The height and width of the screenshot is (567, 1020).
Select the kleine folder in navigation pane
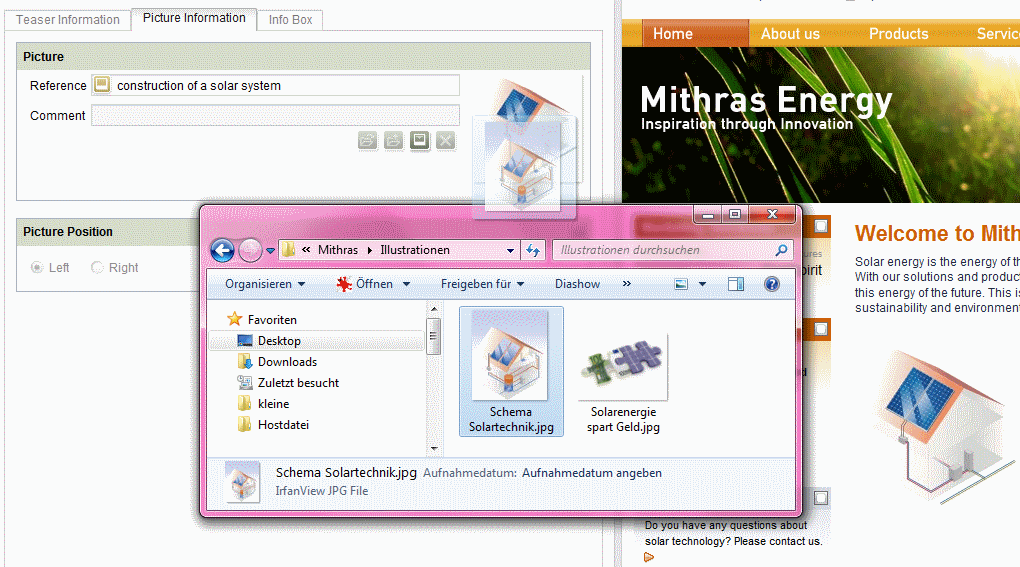point(273,404)
